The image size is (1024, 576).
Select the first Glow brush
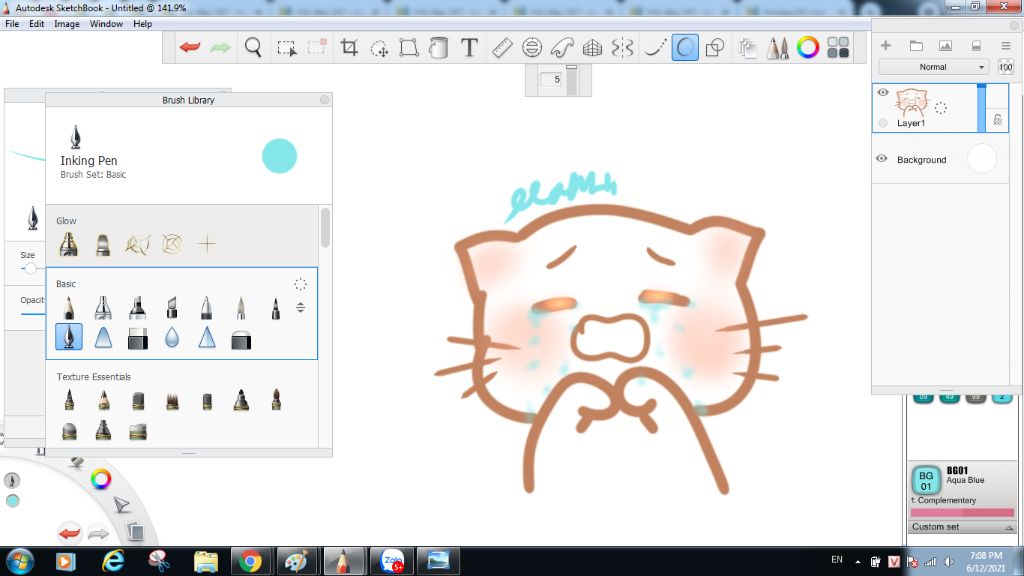coord(69,244)
